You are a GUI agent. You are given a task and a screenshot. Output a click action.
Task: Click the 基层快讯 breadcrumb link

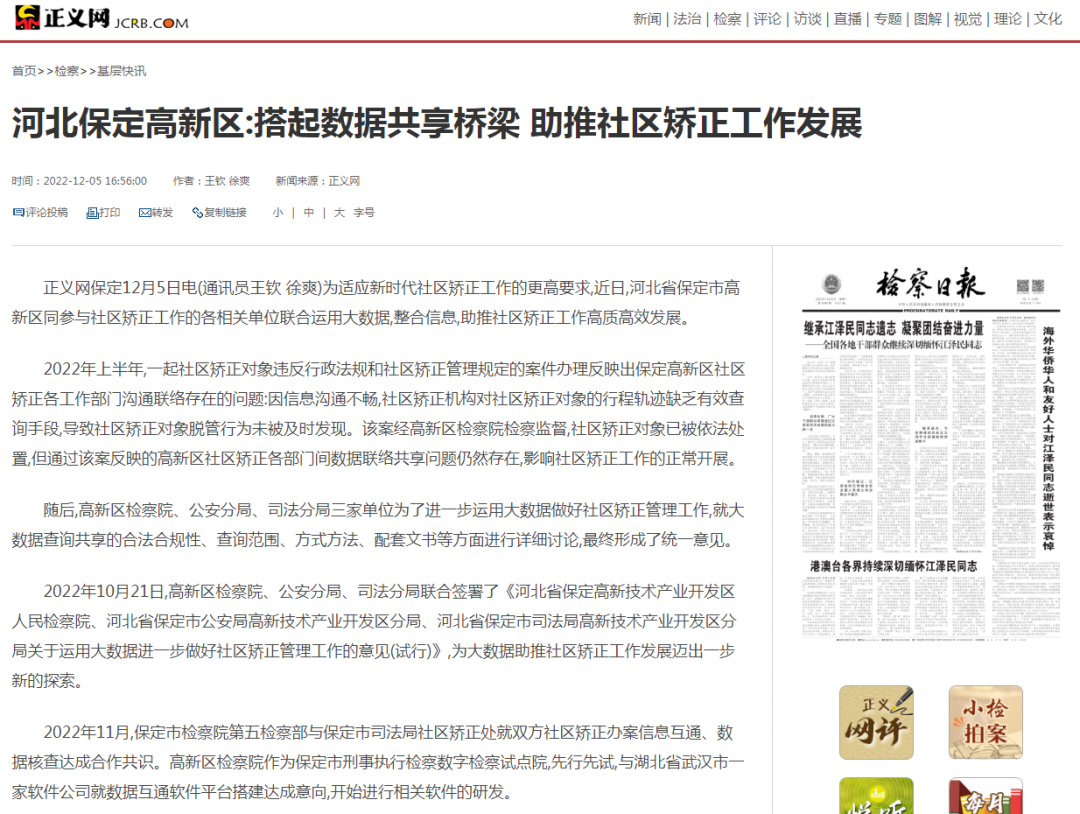click(x=121, y=71)
